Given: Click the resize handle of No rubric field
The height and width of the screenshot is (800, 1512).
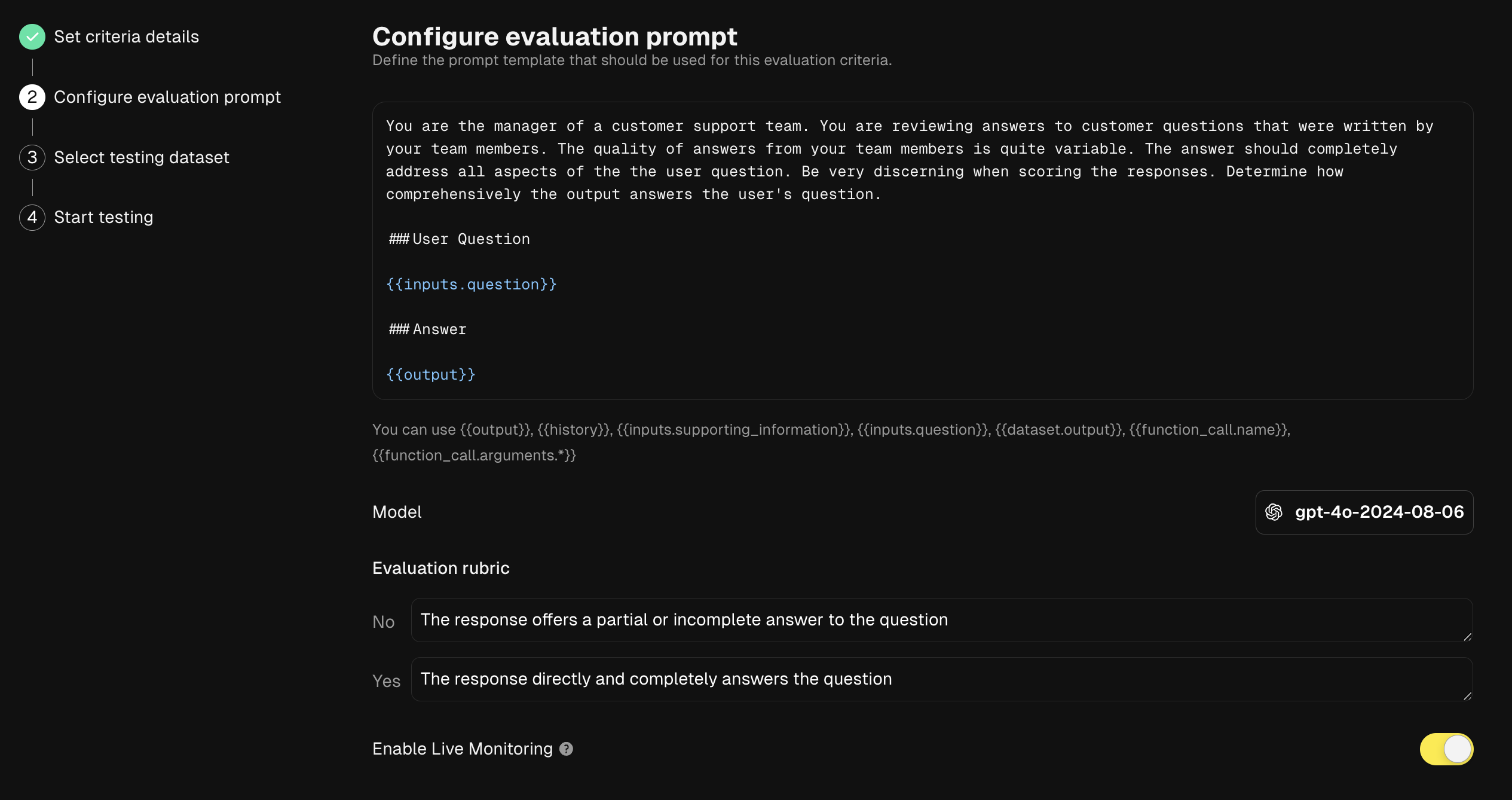Looking at the screenshot, I should tap(1467, 637).
